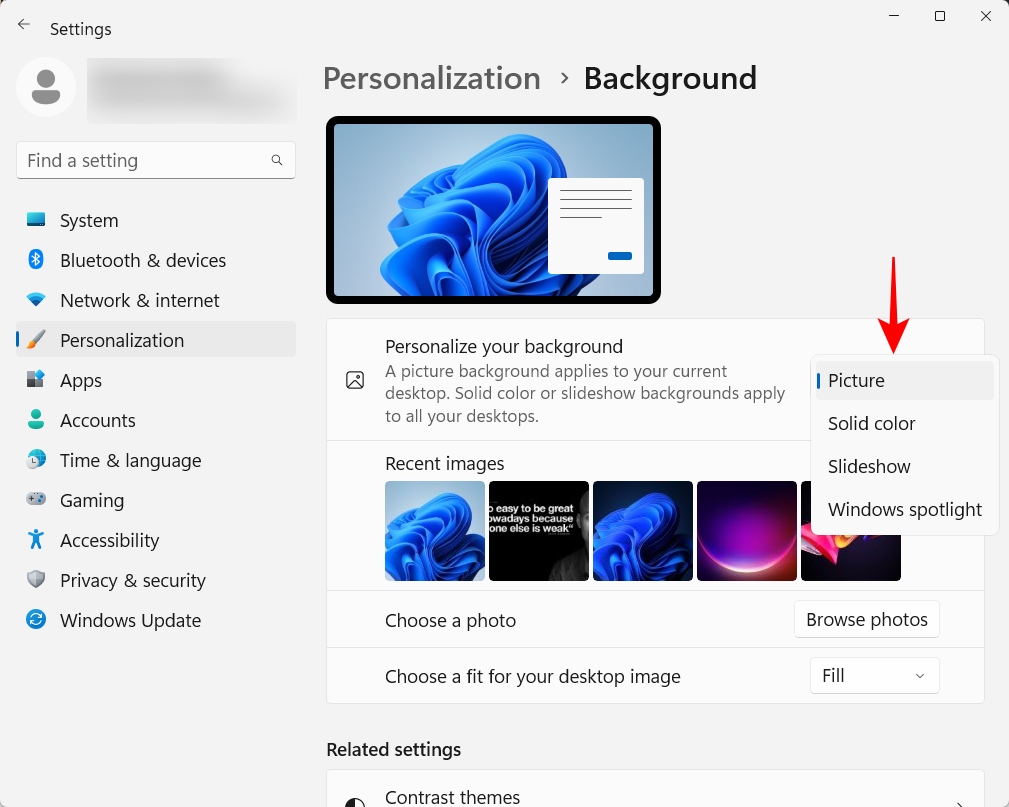This screenshot has height=807, width=1009.
Task: Click the Find a setting search box
Action: click(156, 160)
